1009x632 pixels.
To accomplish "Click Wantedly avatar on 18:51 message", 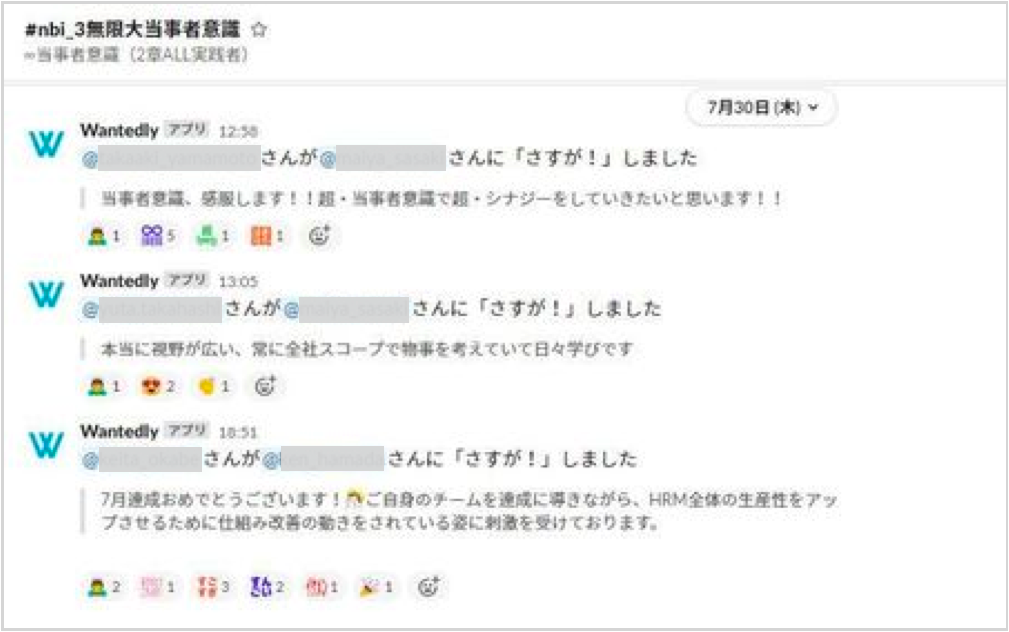I will (x=46, y=445).
